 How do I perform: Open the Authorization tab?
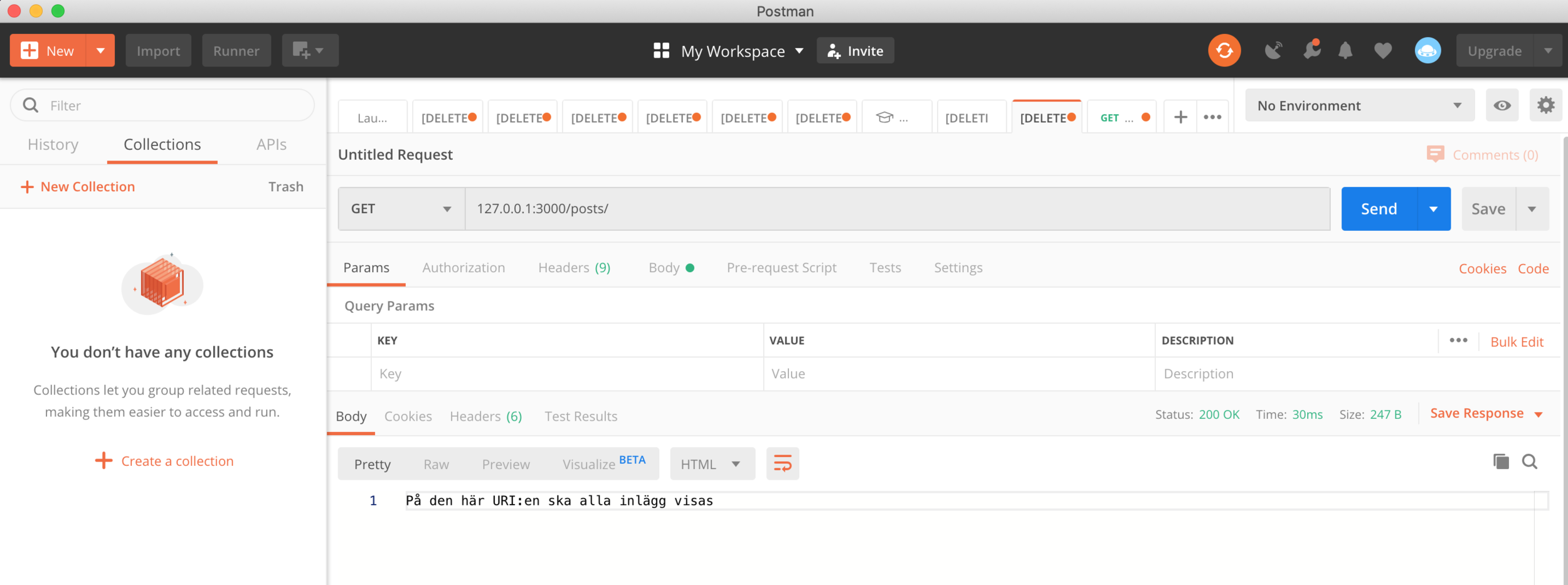pos(464,268)
